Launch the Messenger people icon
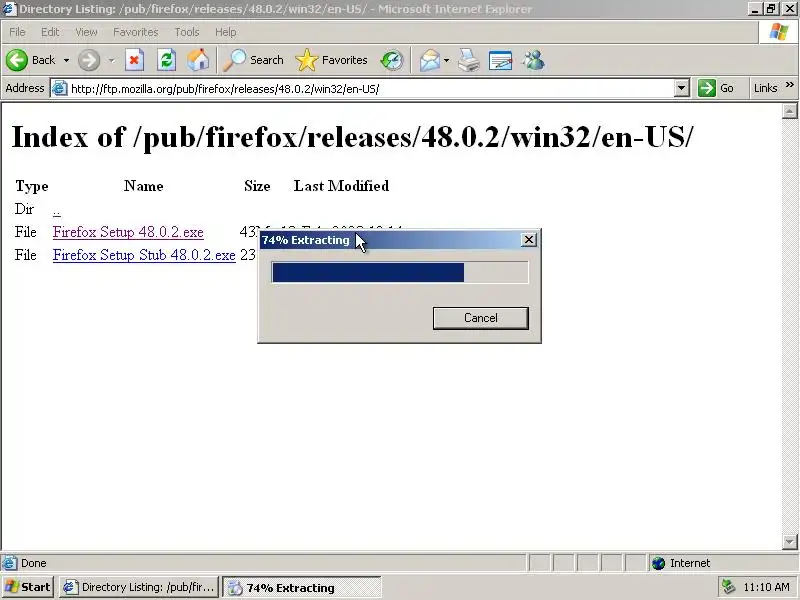Viewport: 800px width, 600px height. coord(533,60)
